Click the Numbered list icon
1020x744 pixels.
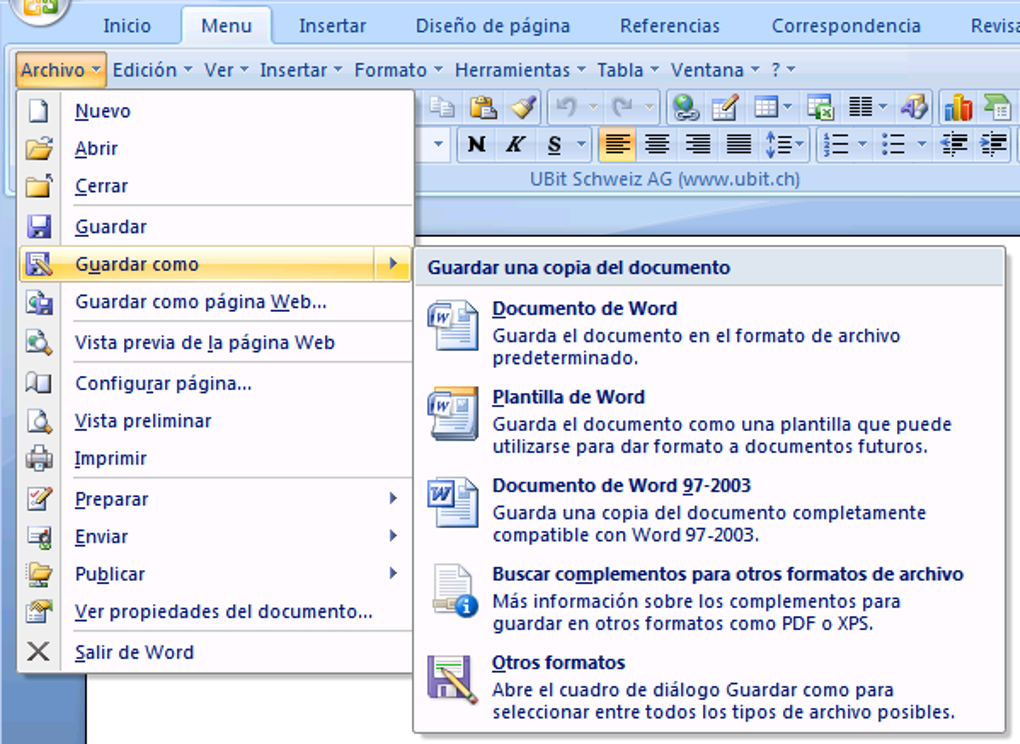(x=836, y=144)
